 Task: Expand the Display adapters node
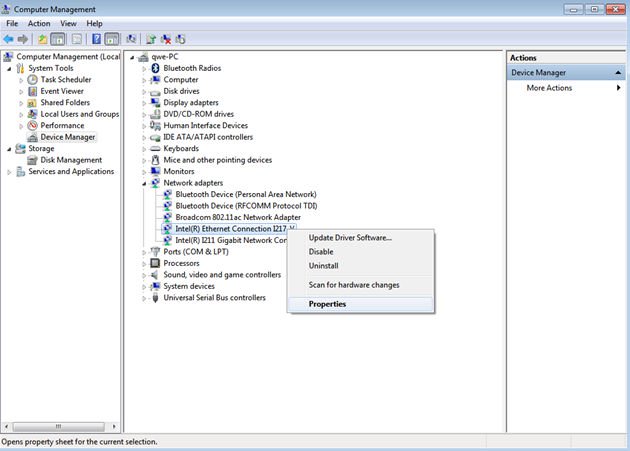click(x=145, y=102)
